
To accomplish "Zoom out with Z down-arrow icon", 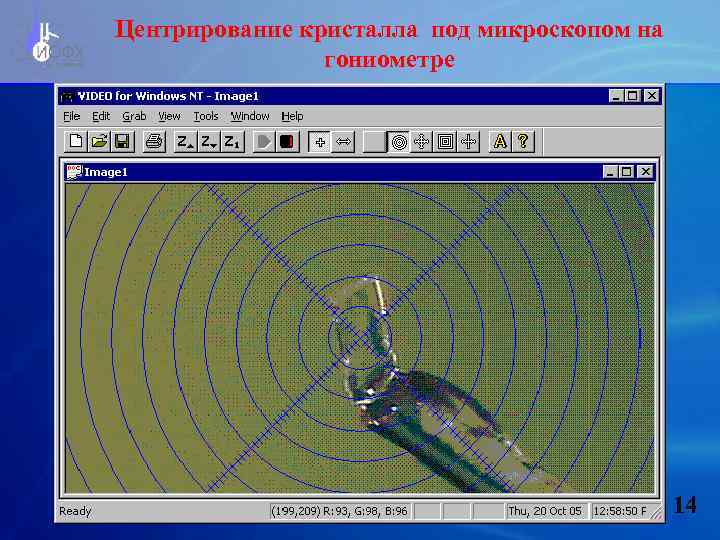I will pos(208,141).
